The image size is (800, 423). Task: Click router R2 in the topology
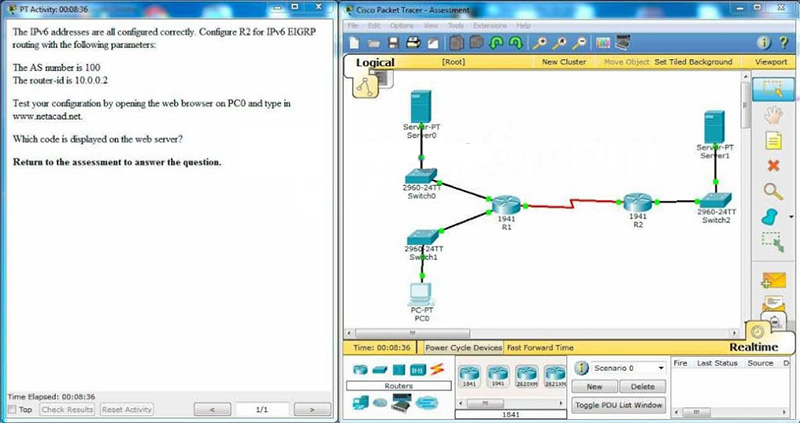coord(637,203)
